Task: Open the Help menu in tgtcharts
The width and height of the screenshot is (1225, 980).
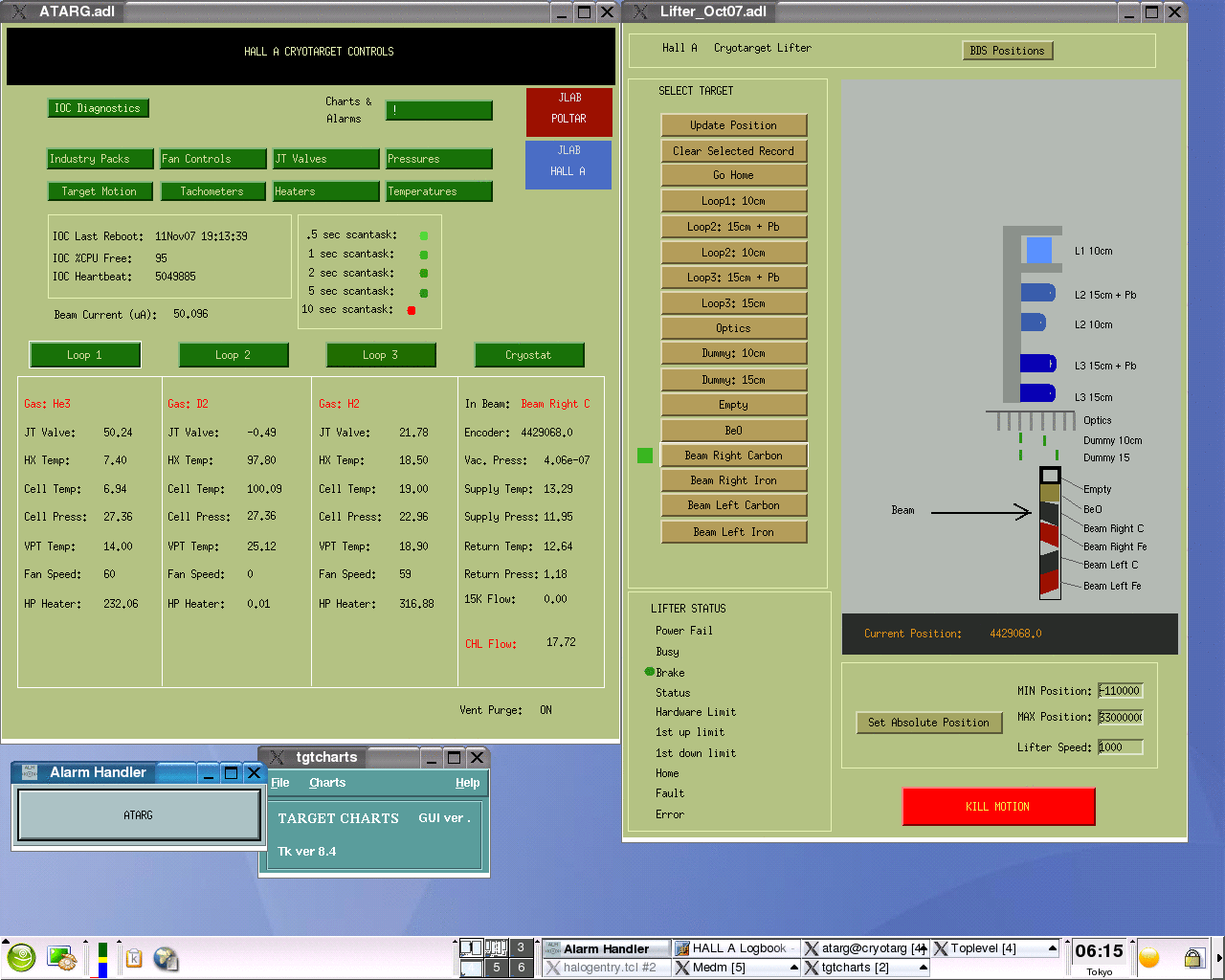Action: 468,783
